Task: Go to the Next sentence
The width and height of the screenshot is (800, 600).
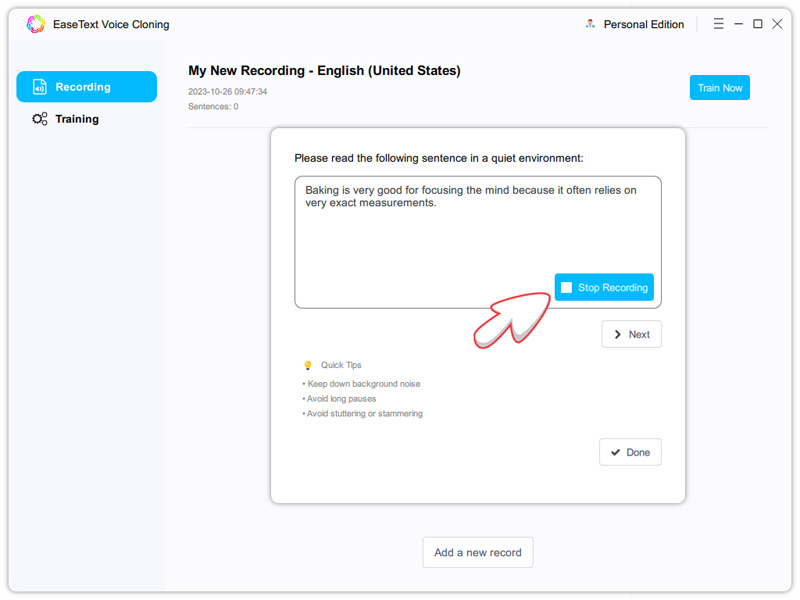Action: click(631, 334)
